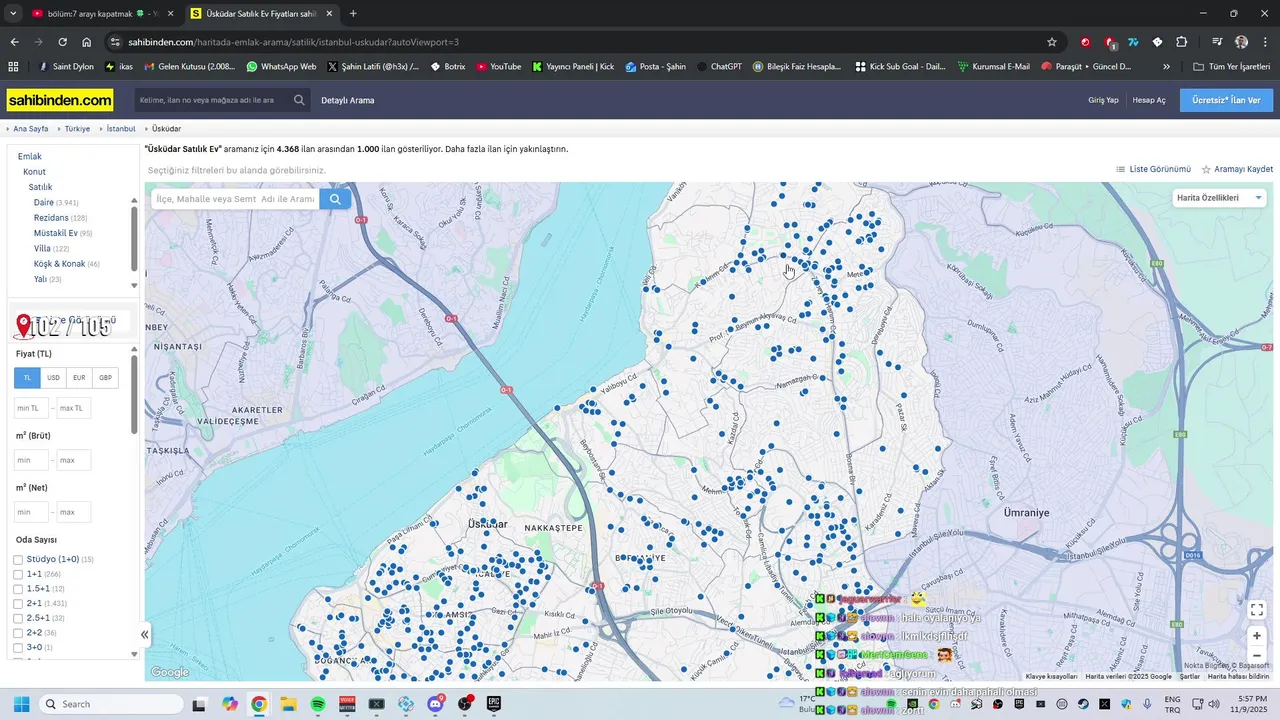Image resolution: width=1280 pixels, height=720 pixels.
Task: Go back to the previous page
Action: tap(14, 42)
